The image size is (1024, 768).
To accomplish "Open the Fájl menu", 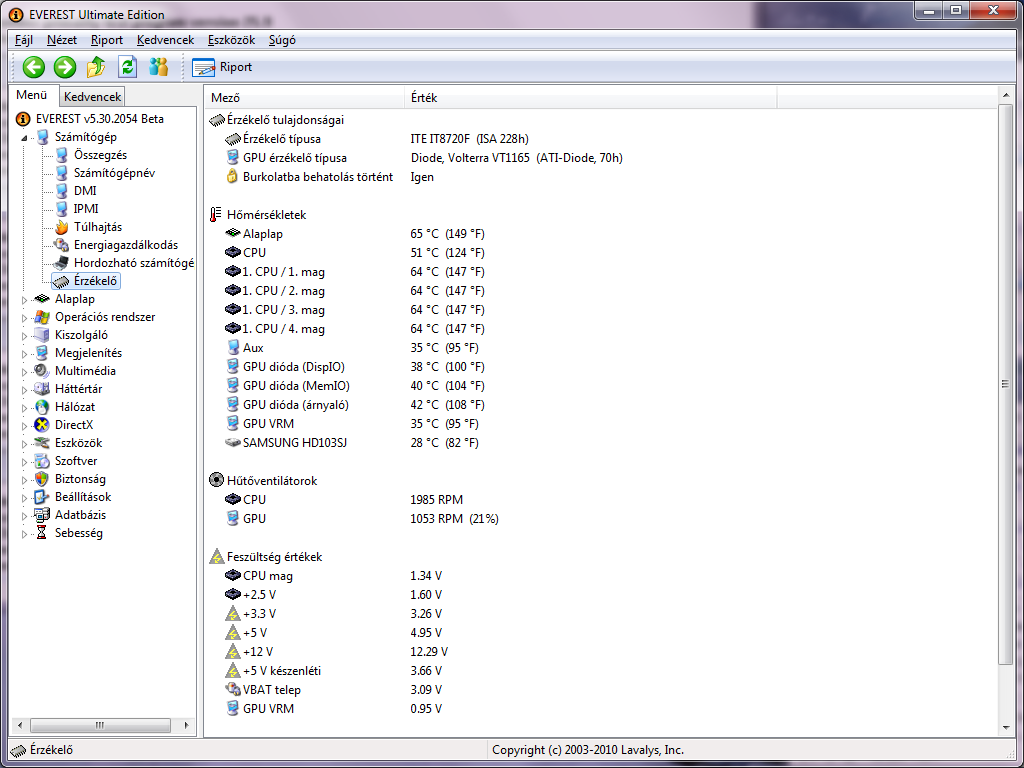I will 24,40.
